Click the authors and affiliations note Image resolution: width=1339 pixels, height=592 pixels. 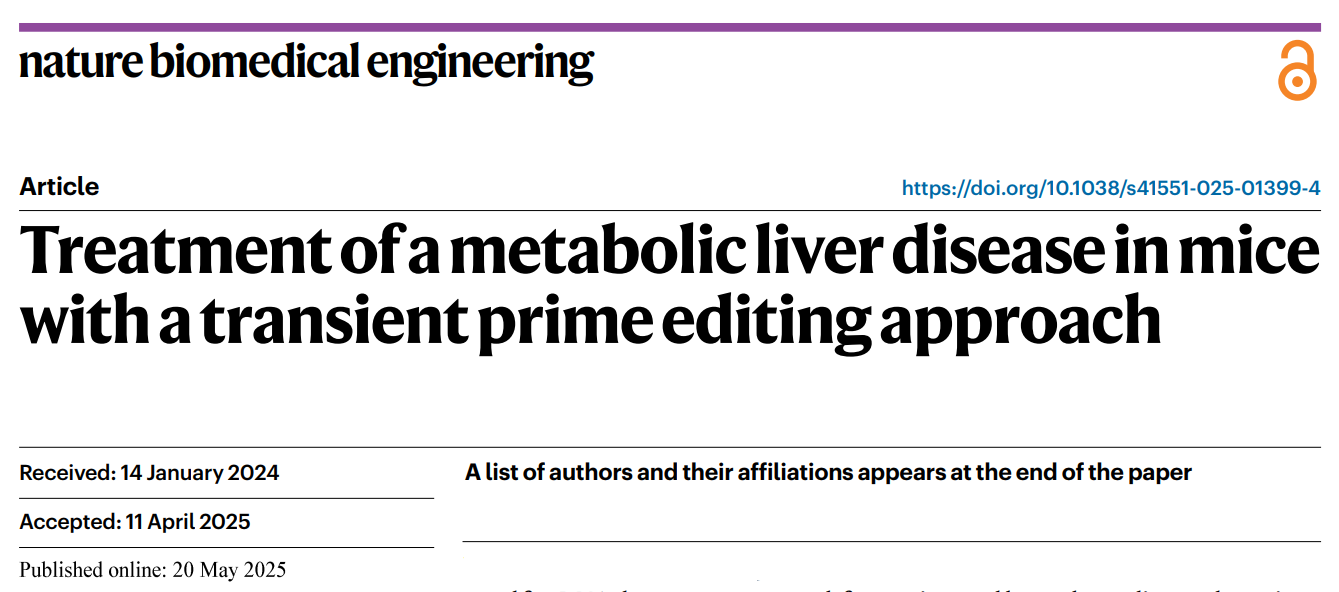(x=828, y=473)
